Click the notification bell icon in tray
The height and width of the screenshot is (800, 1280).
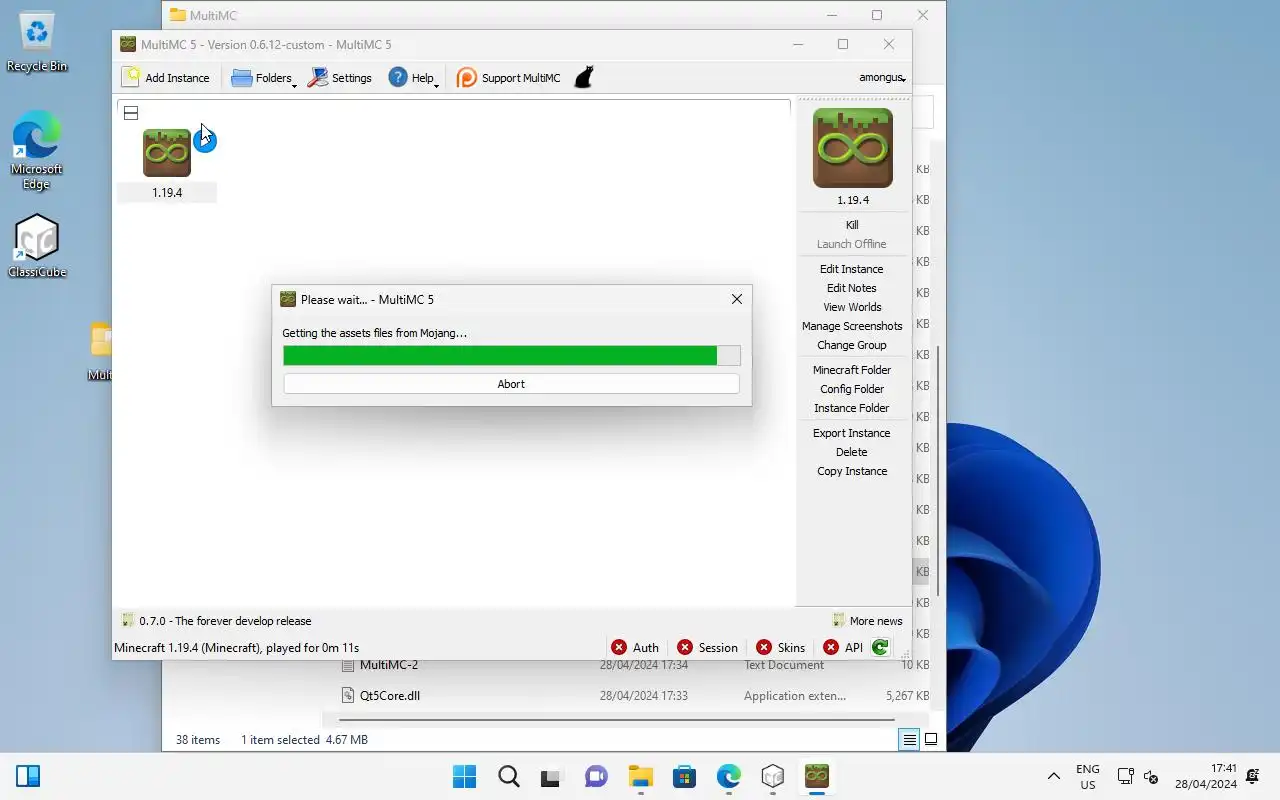(1253, 776)
